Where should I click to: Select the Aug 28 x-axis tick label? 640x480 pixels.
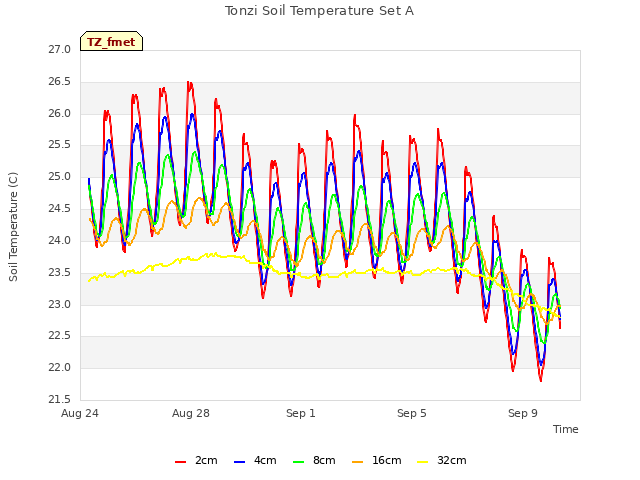point(191,413)
